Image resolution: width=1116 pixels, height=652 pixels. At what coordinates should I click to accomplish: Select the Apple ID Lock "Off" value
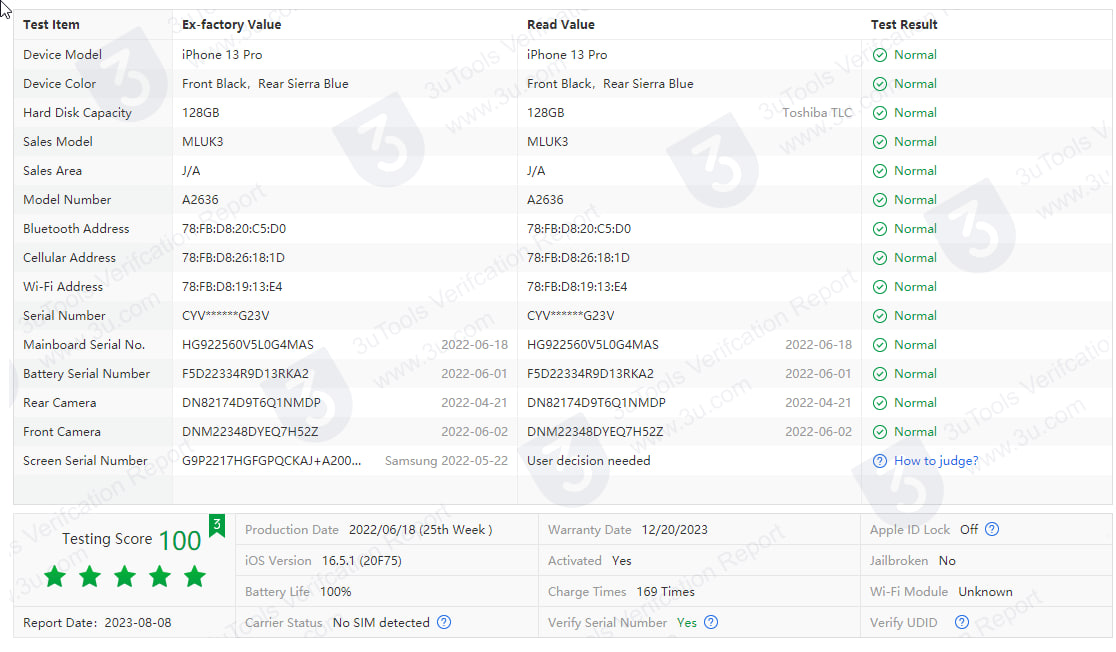(x=969, y=530)
